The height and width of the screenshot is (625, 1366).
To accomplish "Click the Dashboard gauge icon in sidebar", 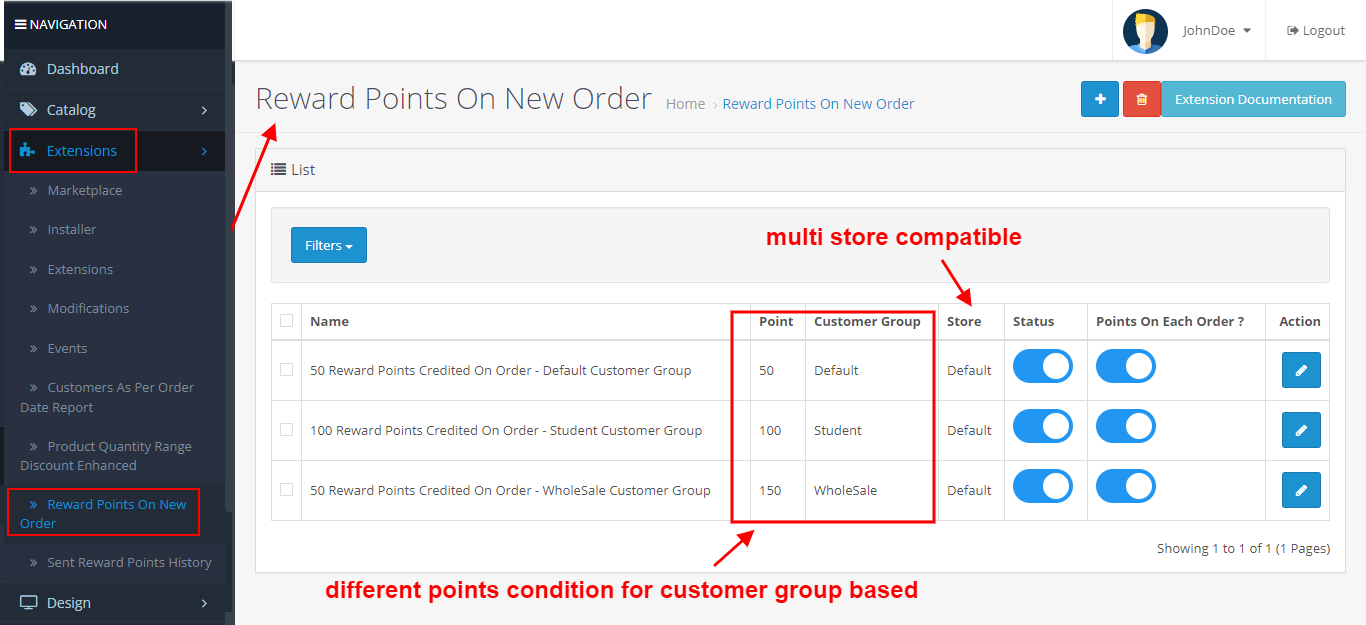I will (x=28, y=69).
